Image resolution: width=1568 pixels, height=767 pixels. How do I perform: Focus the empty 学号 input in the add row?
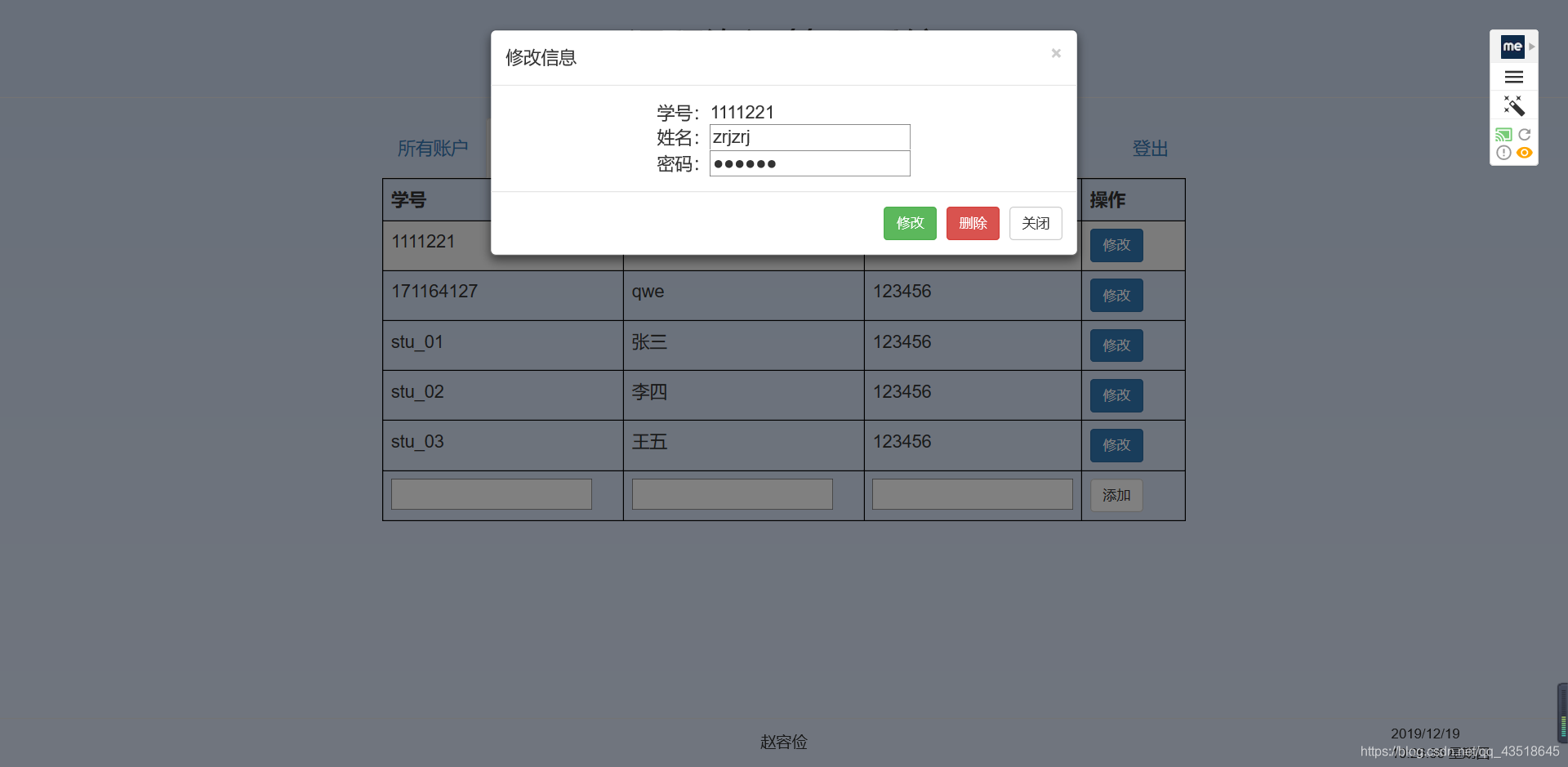492,494
